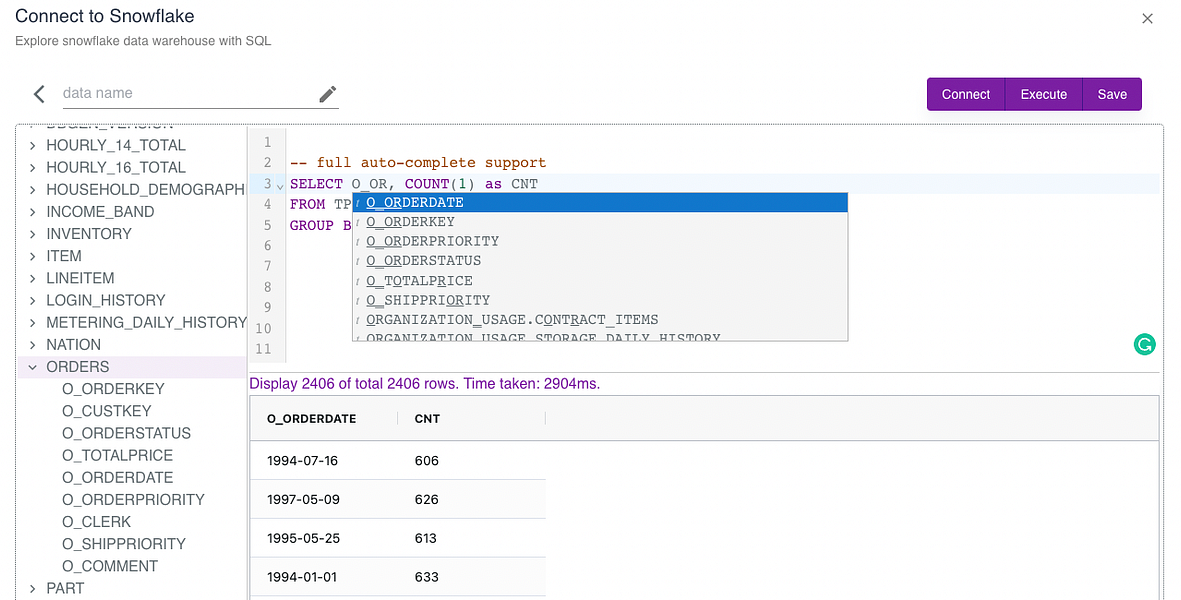Choose O_SHIPPRIORITY autocomplete suggestion

(x=600, y=300)
